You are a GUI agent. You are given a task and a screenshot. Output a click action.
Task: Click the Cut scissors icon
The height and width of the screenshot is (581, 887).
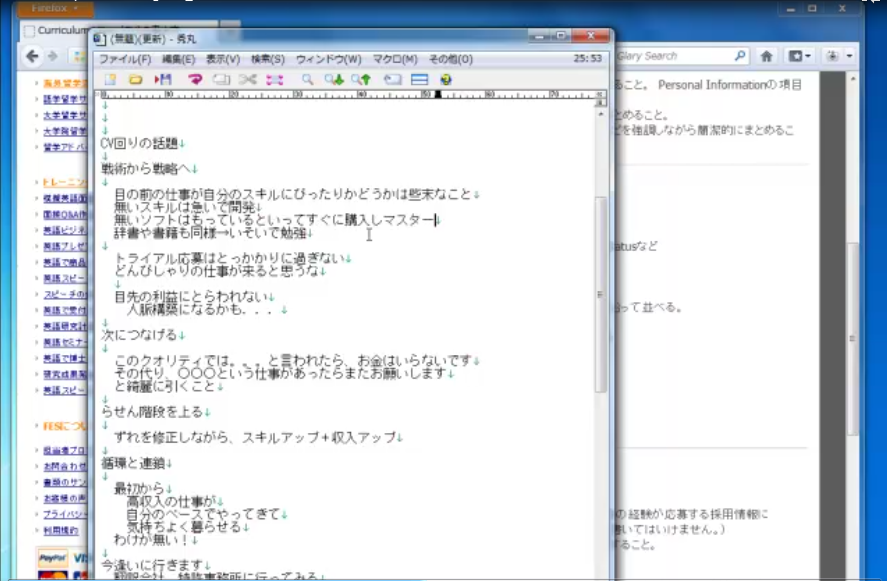(x=247, y=80)
